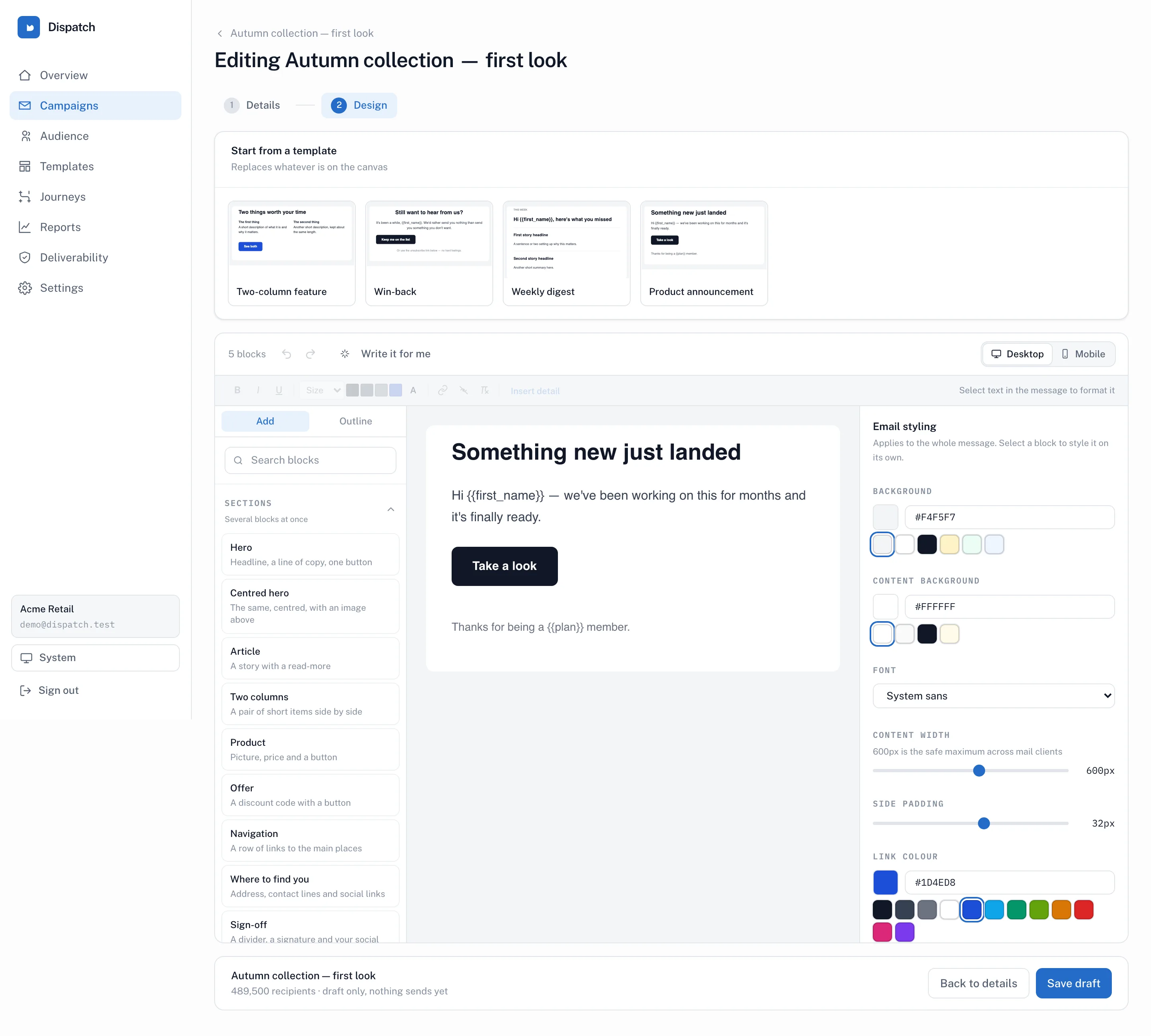This screenshot has width=1151, height=1036.
Task: Click the Campaigns envelope icon
Action: [x=25, y=106]
